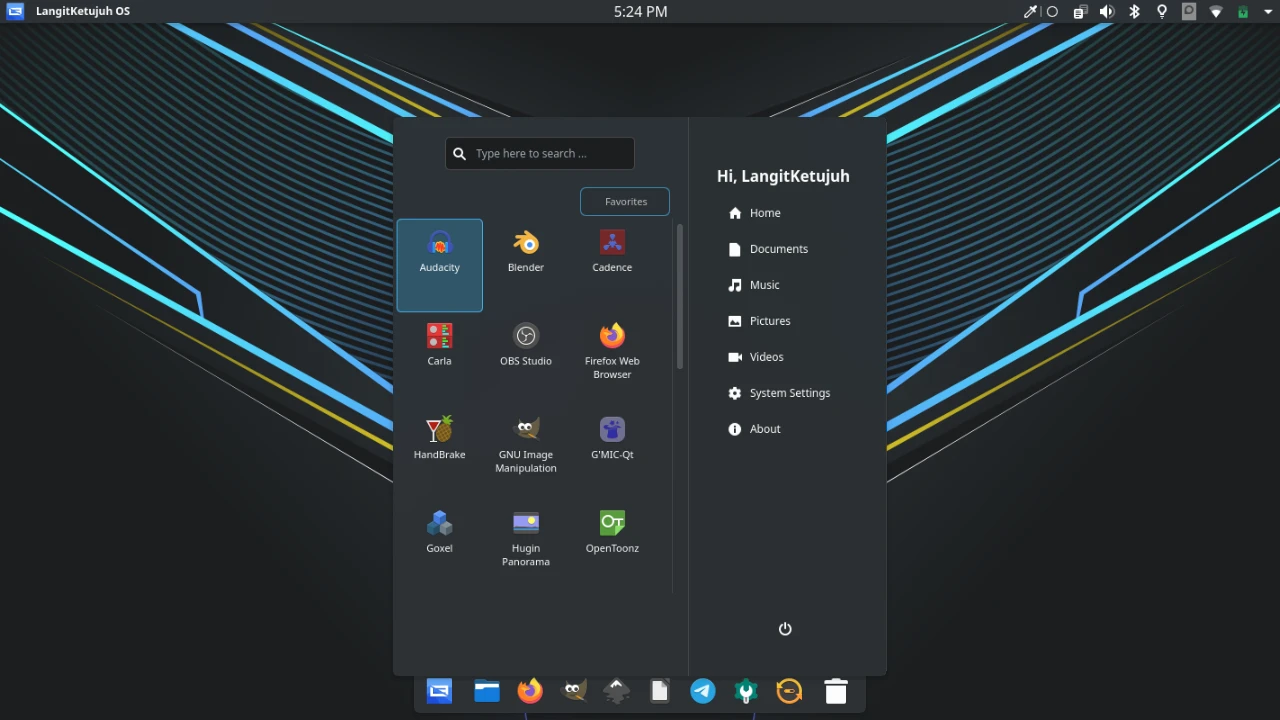1280x720 pixels.
Task: Open the Music folder
Action: click(x=765, y=285)
